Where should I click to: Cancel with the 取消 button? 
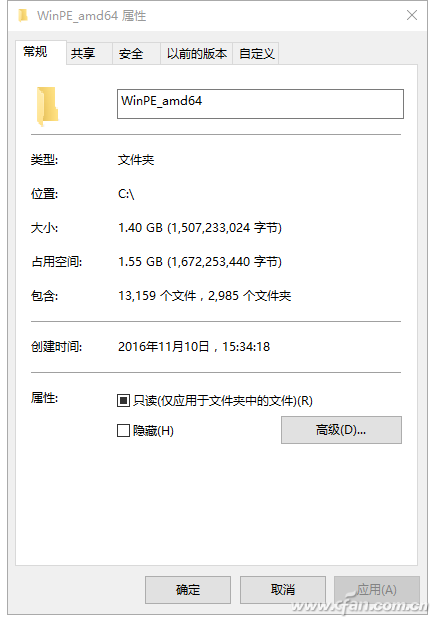pyautogui.click(x=283, y=589)
